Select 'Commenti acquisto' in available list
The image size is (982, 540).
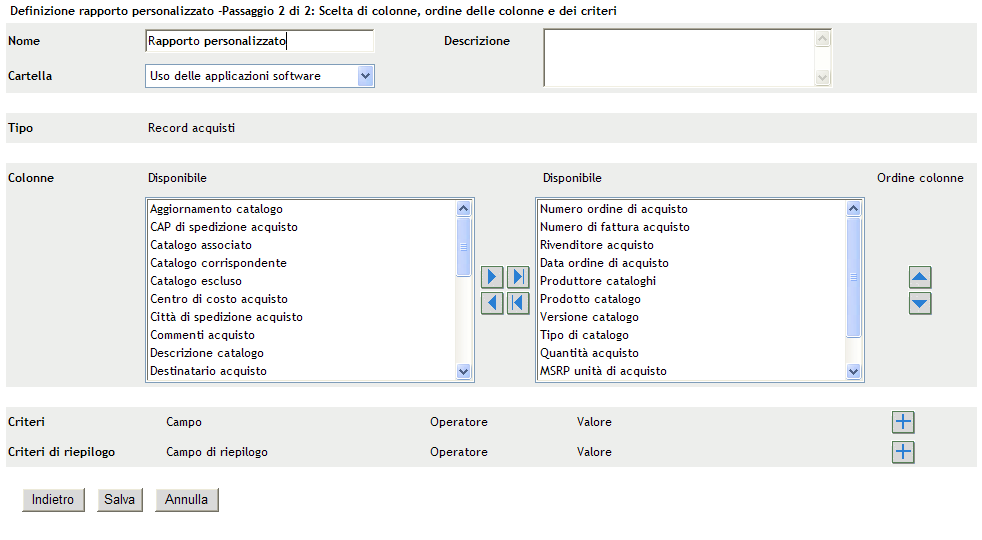pyautogui.click(x=203, y=335)
